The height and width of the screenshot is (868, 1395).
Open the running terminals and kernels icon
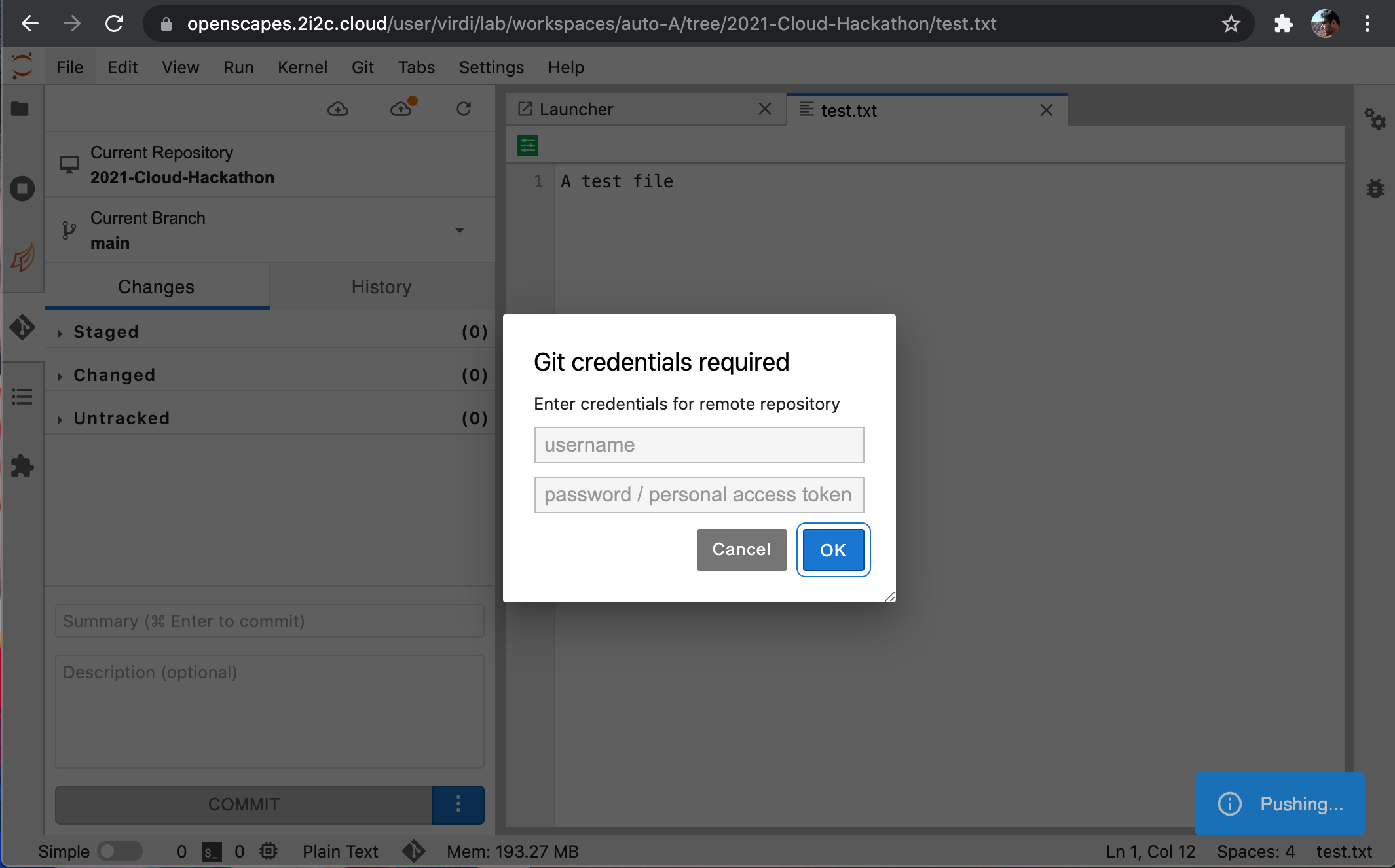22,189
